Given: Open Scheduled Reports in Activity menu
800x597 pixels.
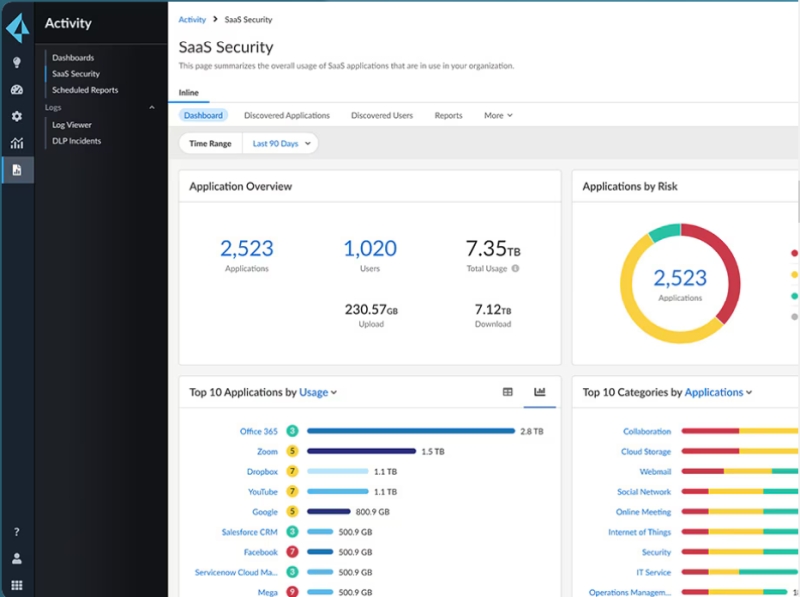Looking at the screenshot, I should (x=85, y=90).
